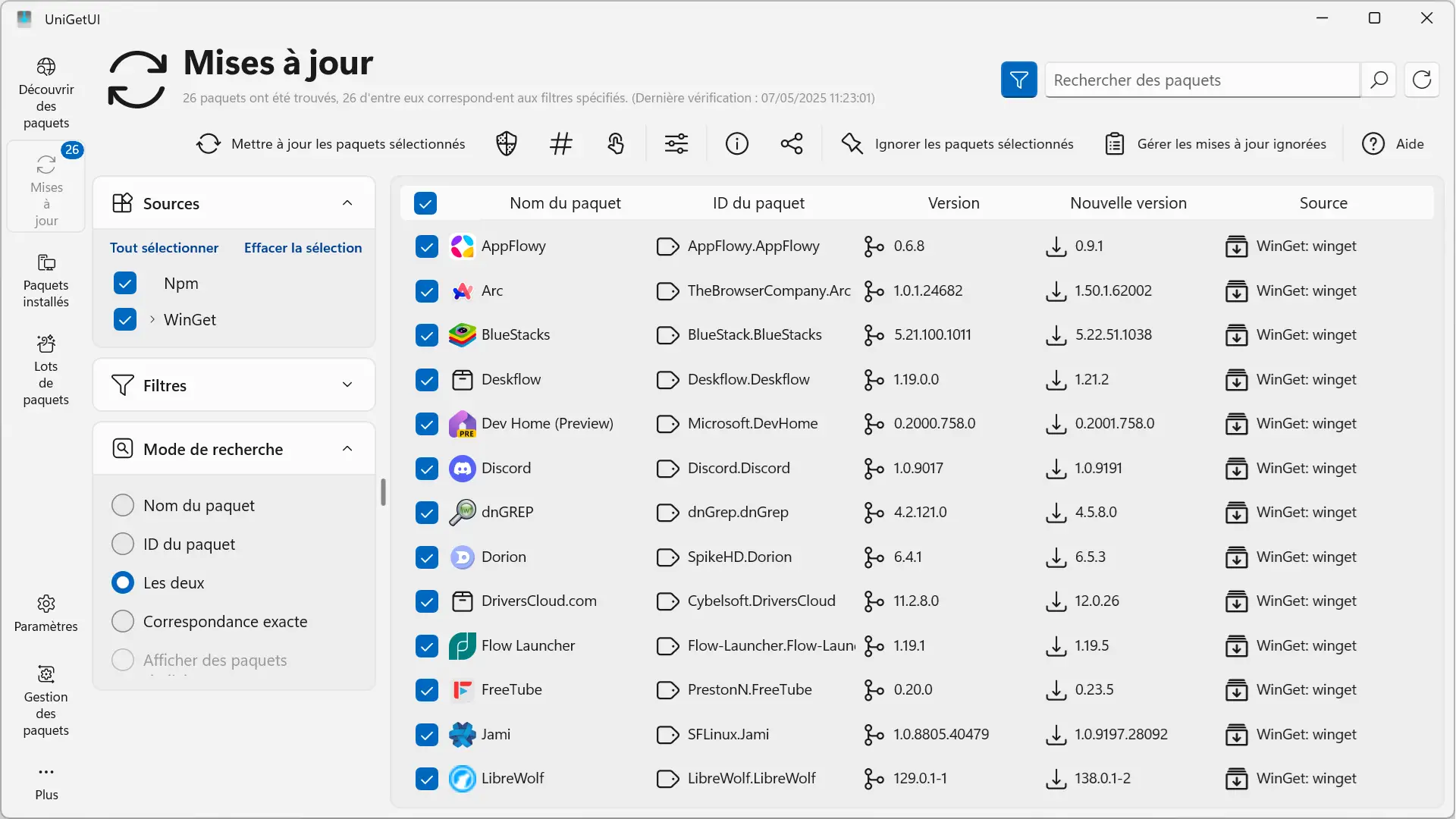This screenshot has width=1456, height=819.
Task: Open Lots de paquets page
Action: pos(46,370)
